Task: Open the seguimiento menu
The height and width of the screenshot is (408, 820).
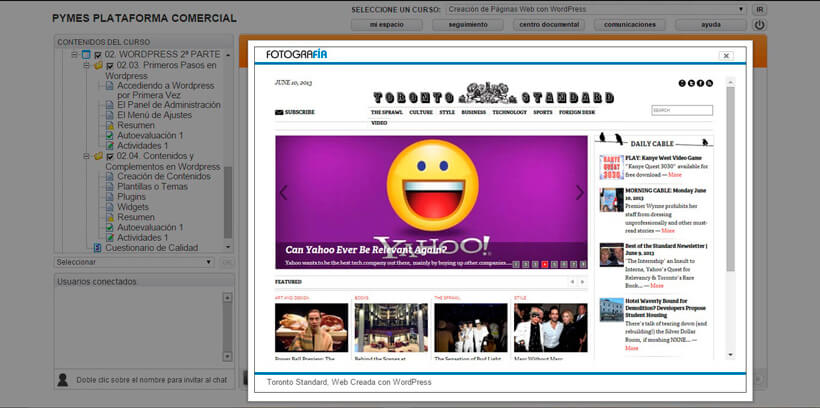Action: tap(468, 25)
